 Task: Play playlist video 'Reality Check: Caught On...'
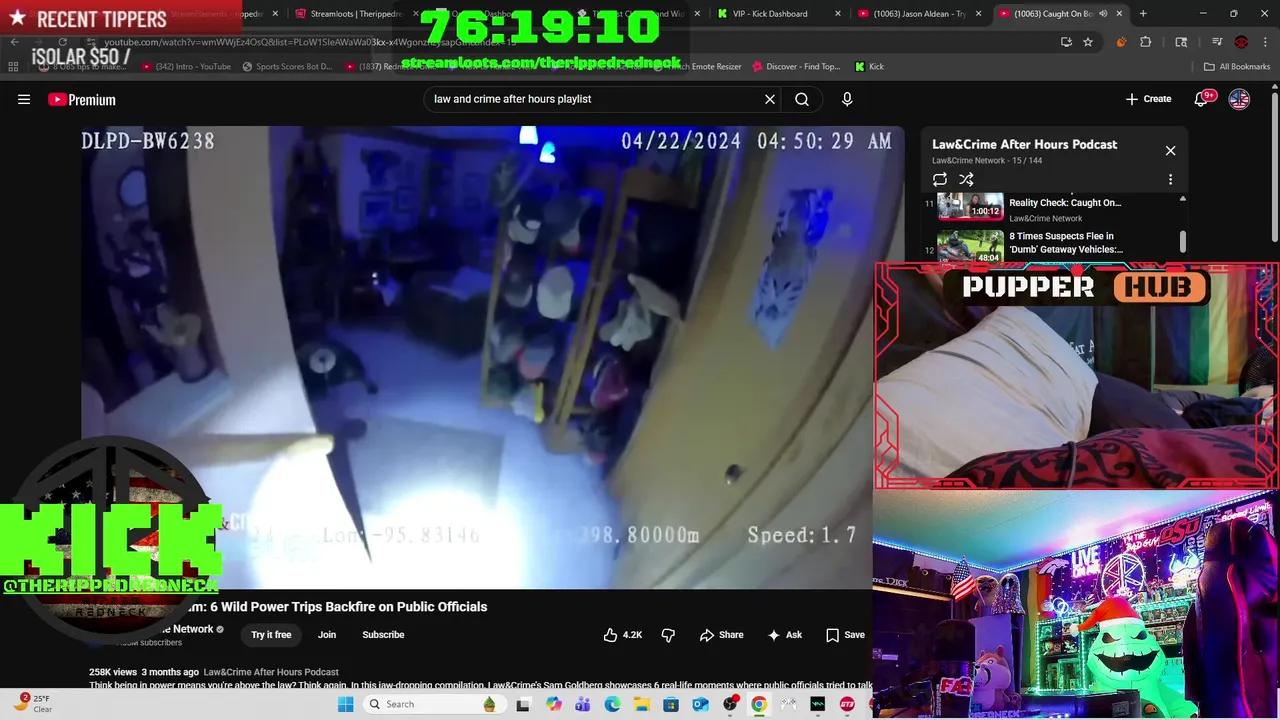point(1065,203)
